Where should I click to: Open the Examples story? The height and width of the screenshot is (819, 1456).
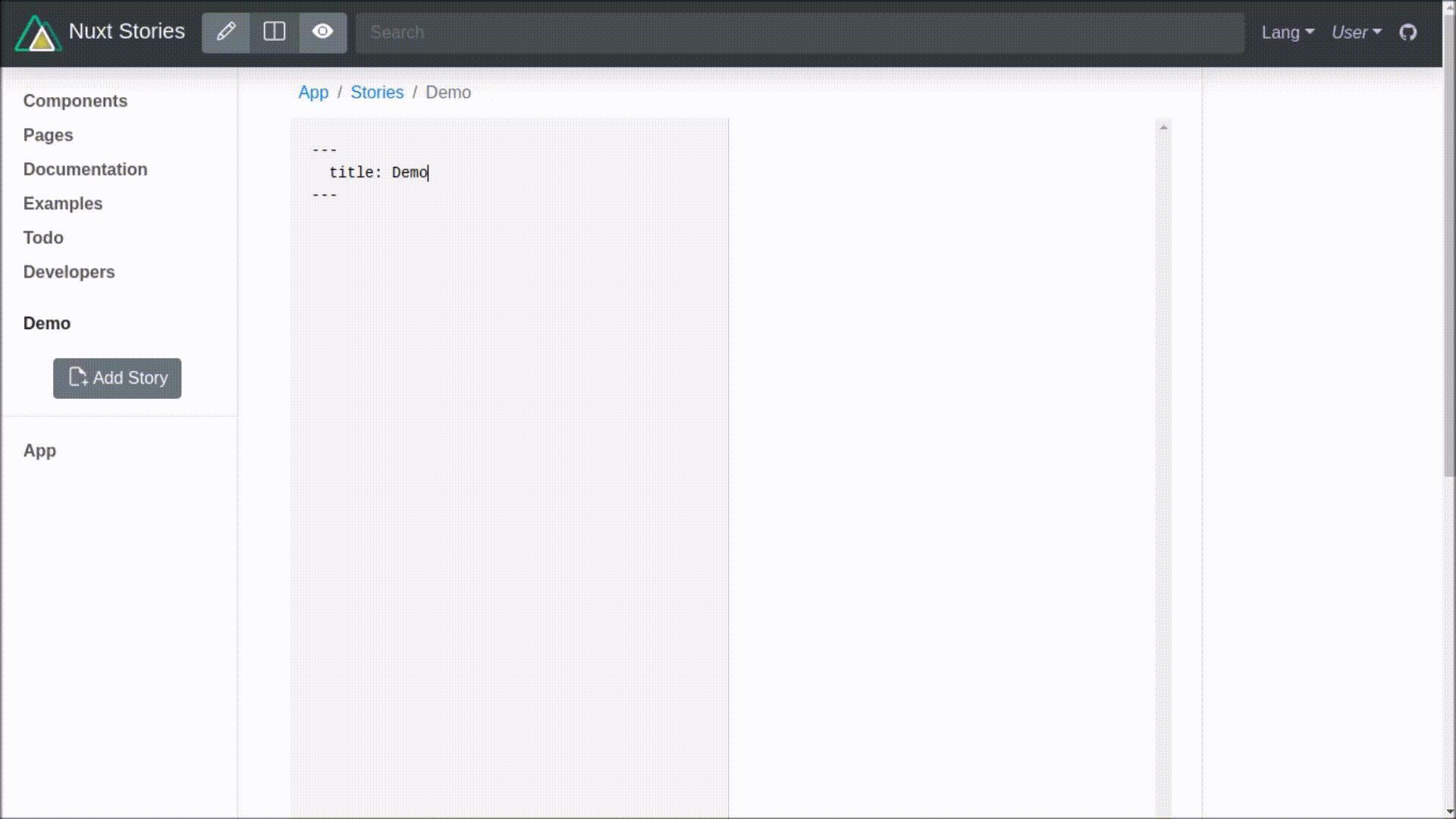(x=62, y=203)
